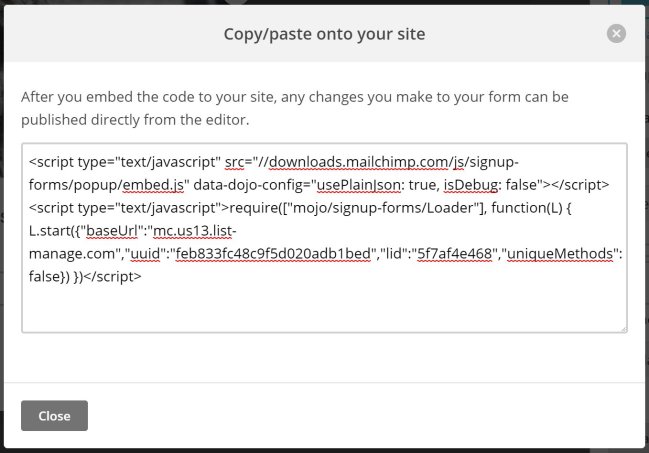649x453 pixels.
Task: Close the dialog with the X icon
Action: [616, 34]
